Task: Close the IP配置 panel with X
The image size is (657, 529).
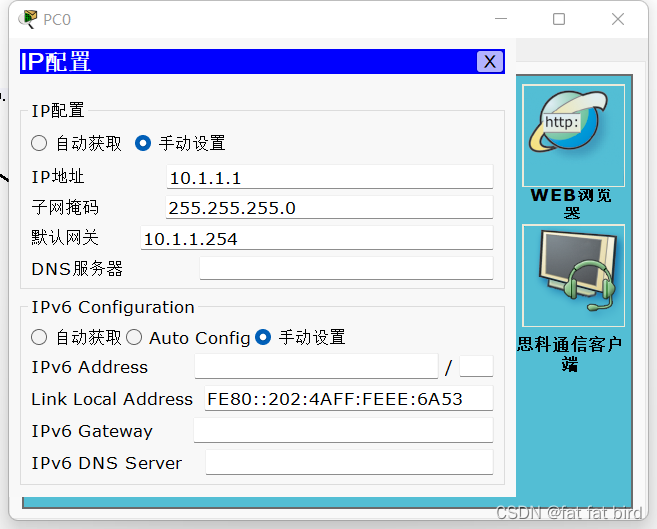Action: click(490, 62)
